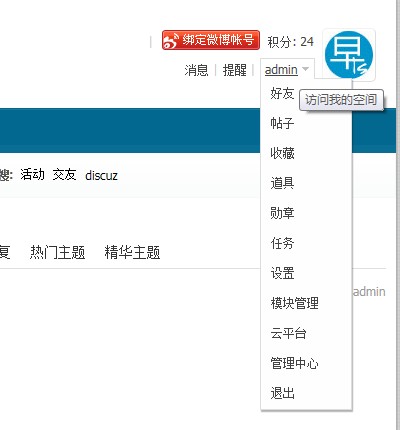Click the Weibo logo icon on the red button
The width and height of the screenshot is (400, 430).
tap(171, 41)
